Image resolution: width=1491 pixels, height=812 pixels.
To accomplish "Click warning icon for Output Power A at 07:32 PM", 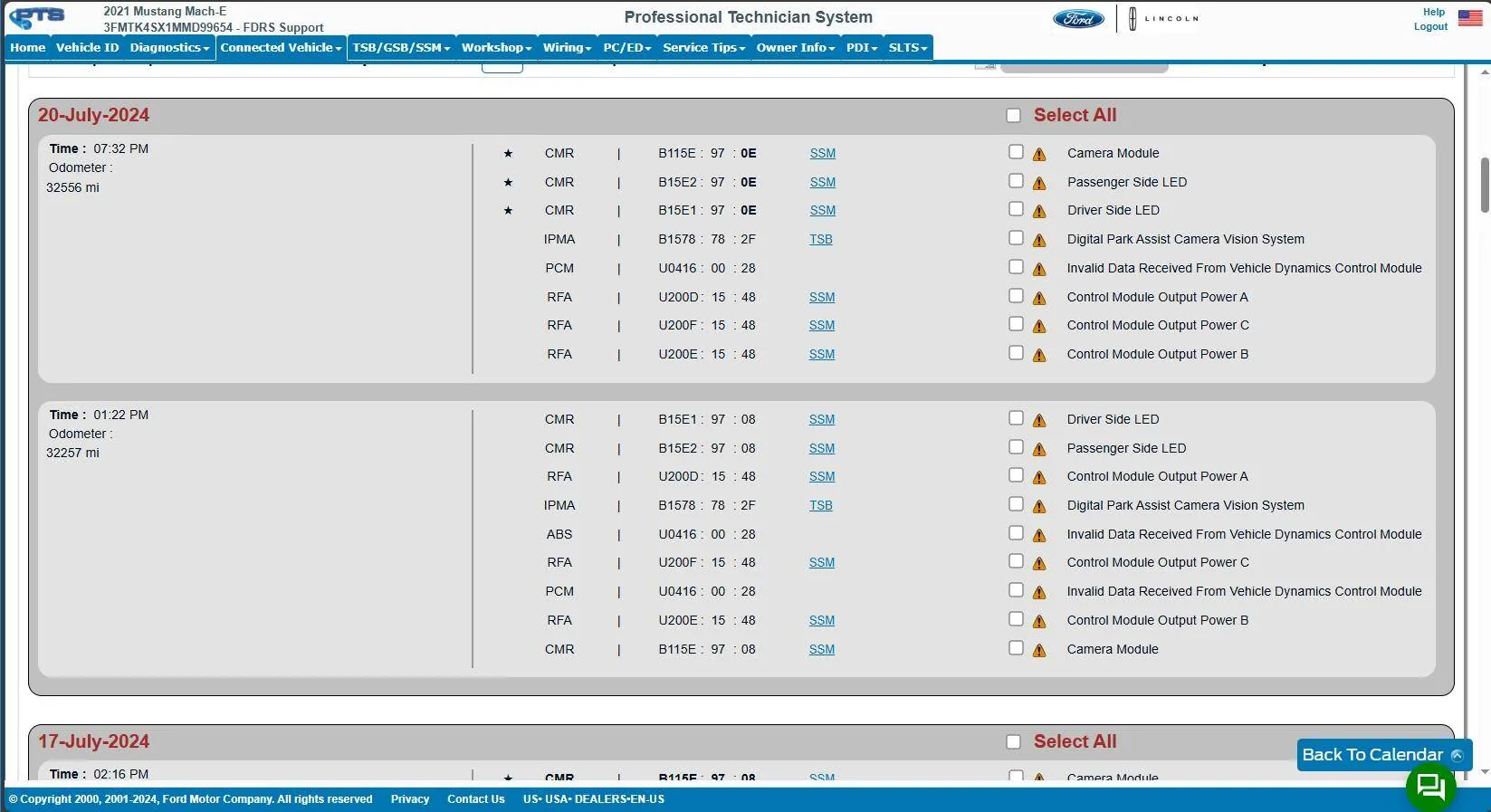I will (x=1039, y=299).
